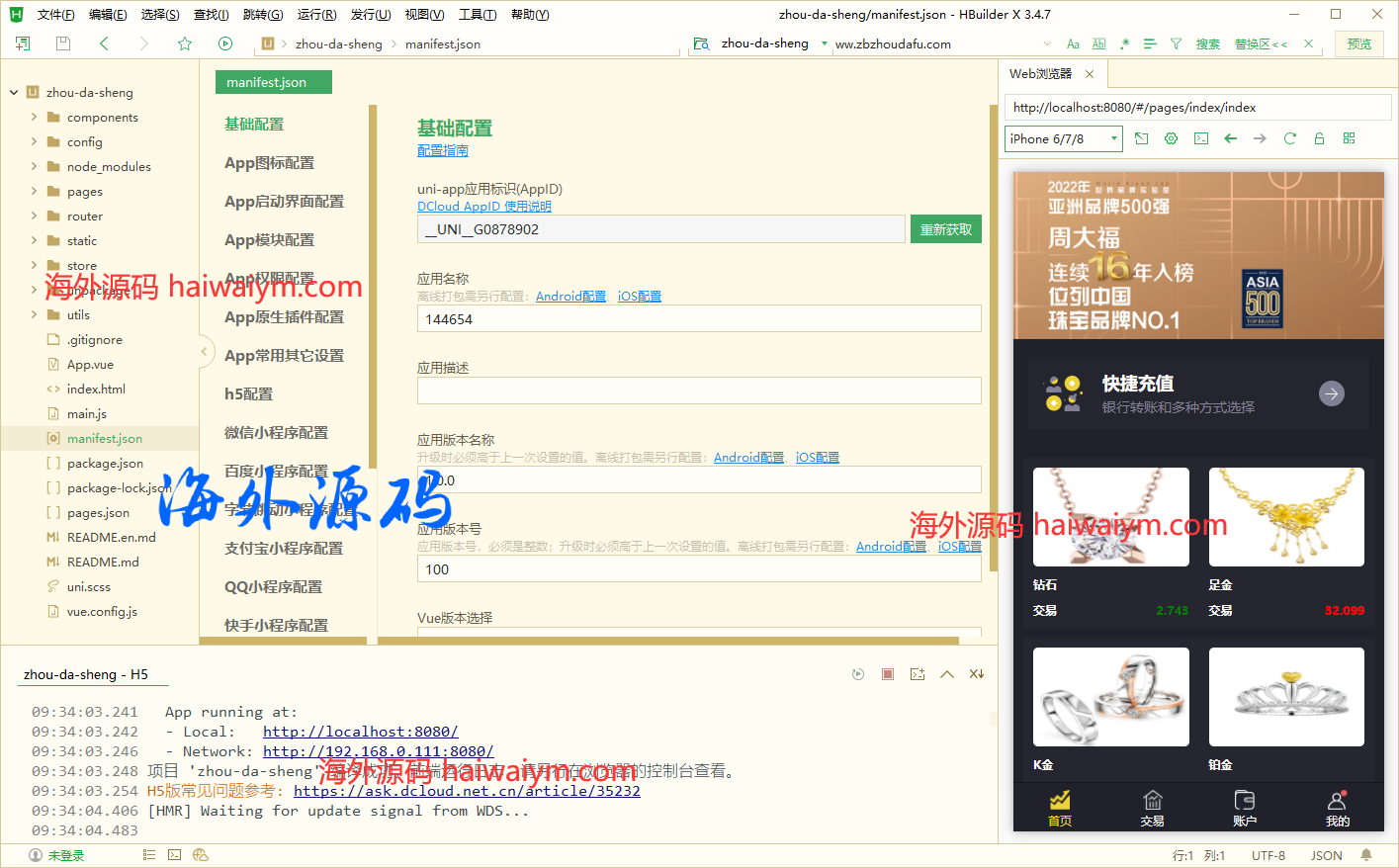The image size is (1399, 868).
Task: Open the 运行(R) menu
Action: (x=316, y=14)
